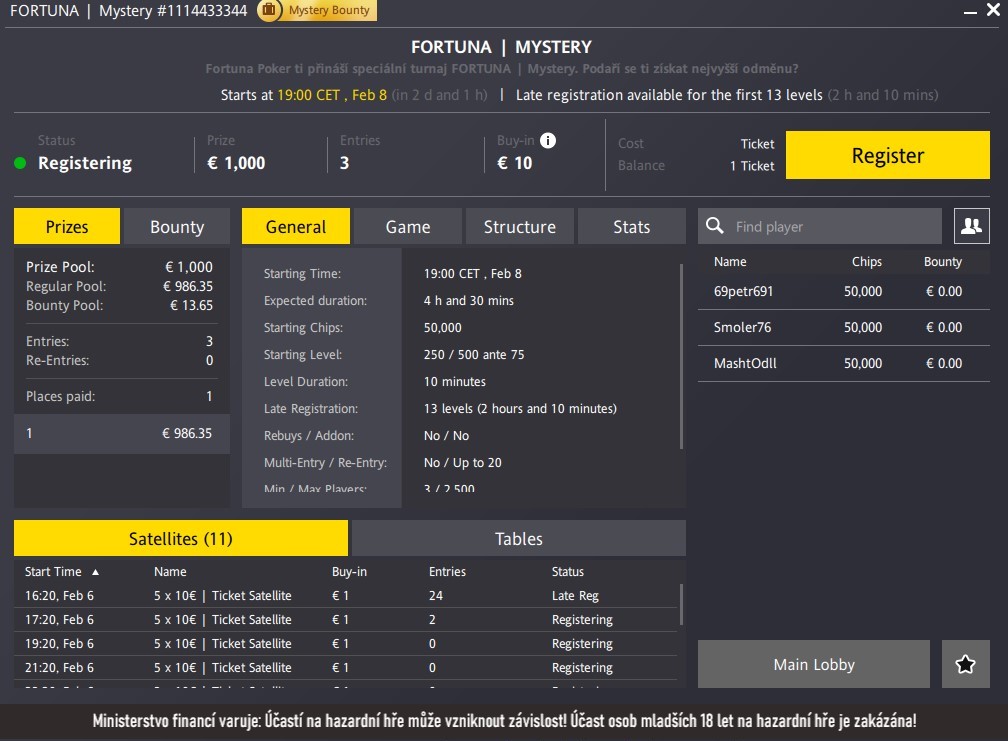The width and height of the screenshot is (1008, 741).
Task: Click the Bounty Pool € 13.65 value
Action: 191,305
